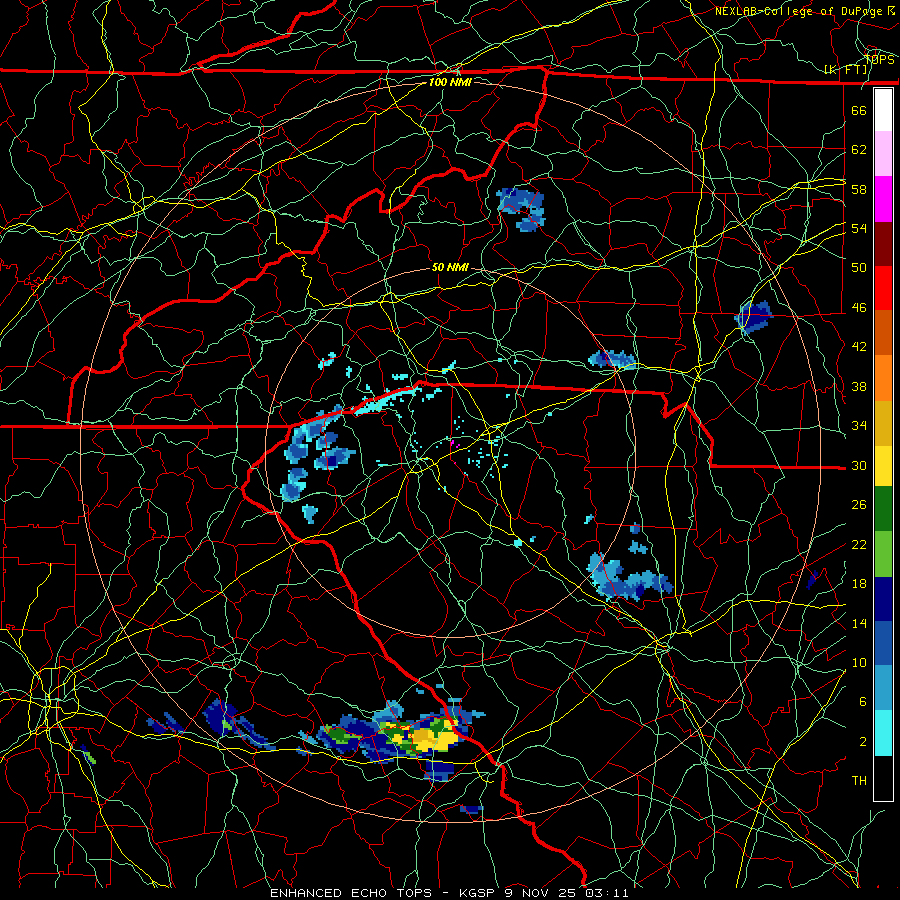Click the black TH legend band
Screen dimensions: 900x900
[x=883, y=778]
